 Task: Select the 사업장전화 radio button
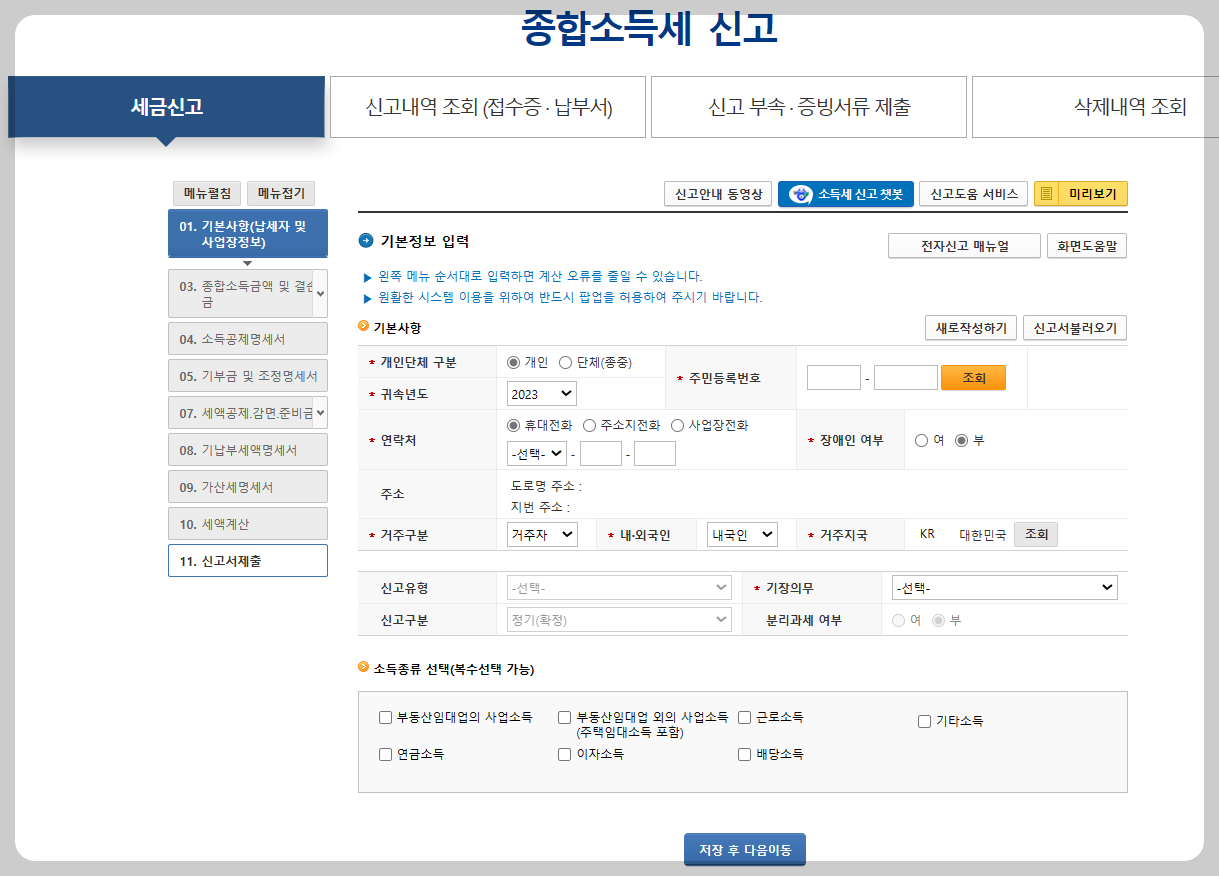click(678, 425)
